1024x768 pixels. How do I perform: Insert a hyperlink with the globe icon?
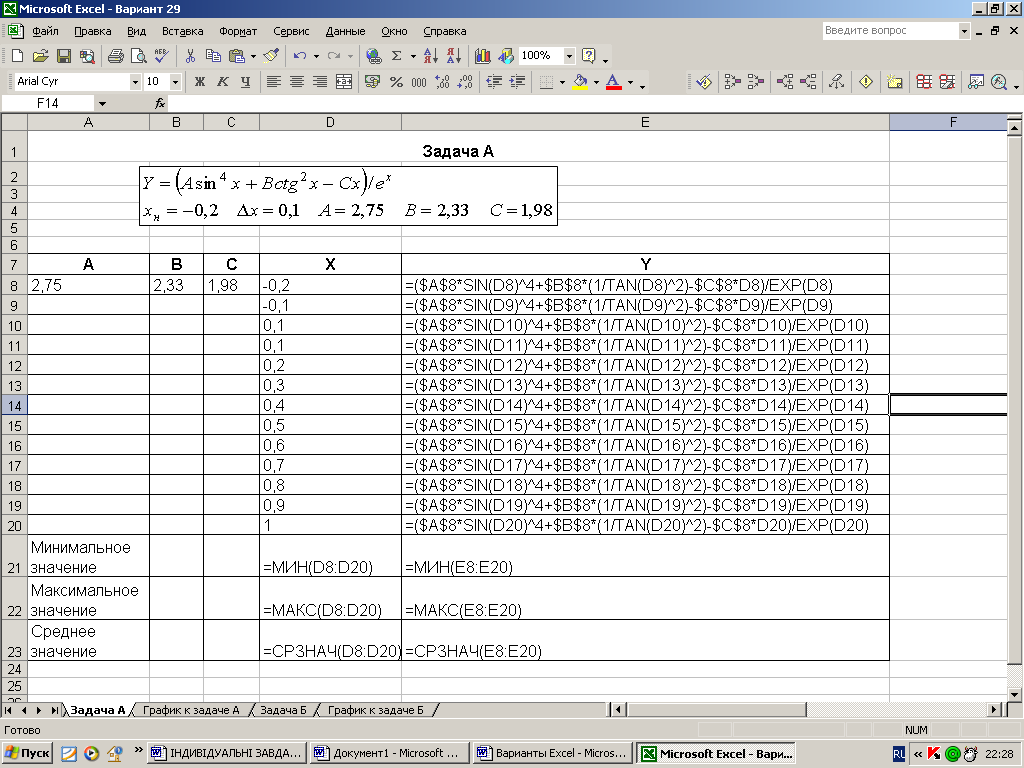click(x=374, y=56)
